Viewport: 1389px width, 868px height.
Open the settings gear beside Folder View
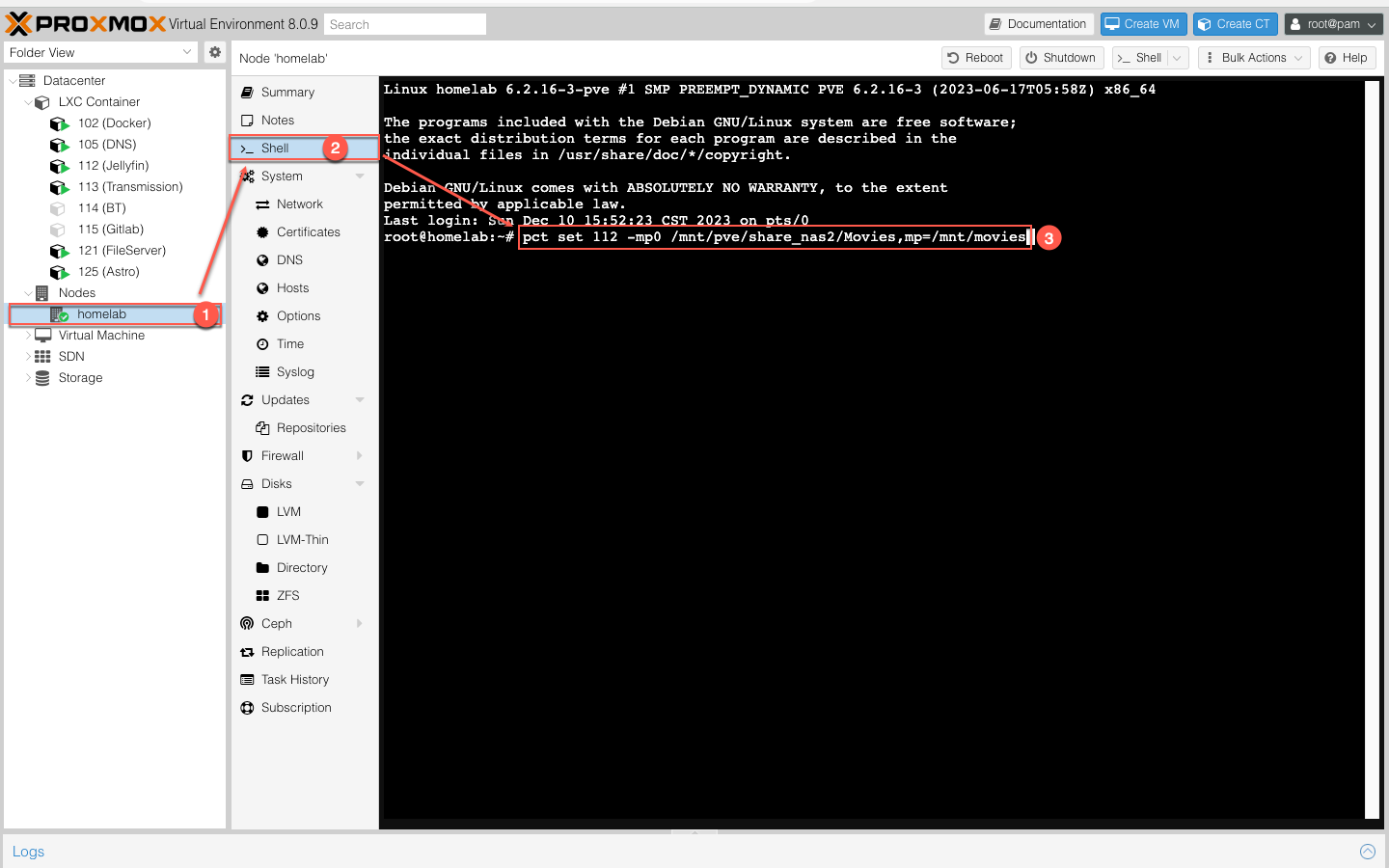(215, 52)
